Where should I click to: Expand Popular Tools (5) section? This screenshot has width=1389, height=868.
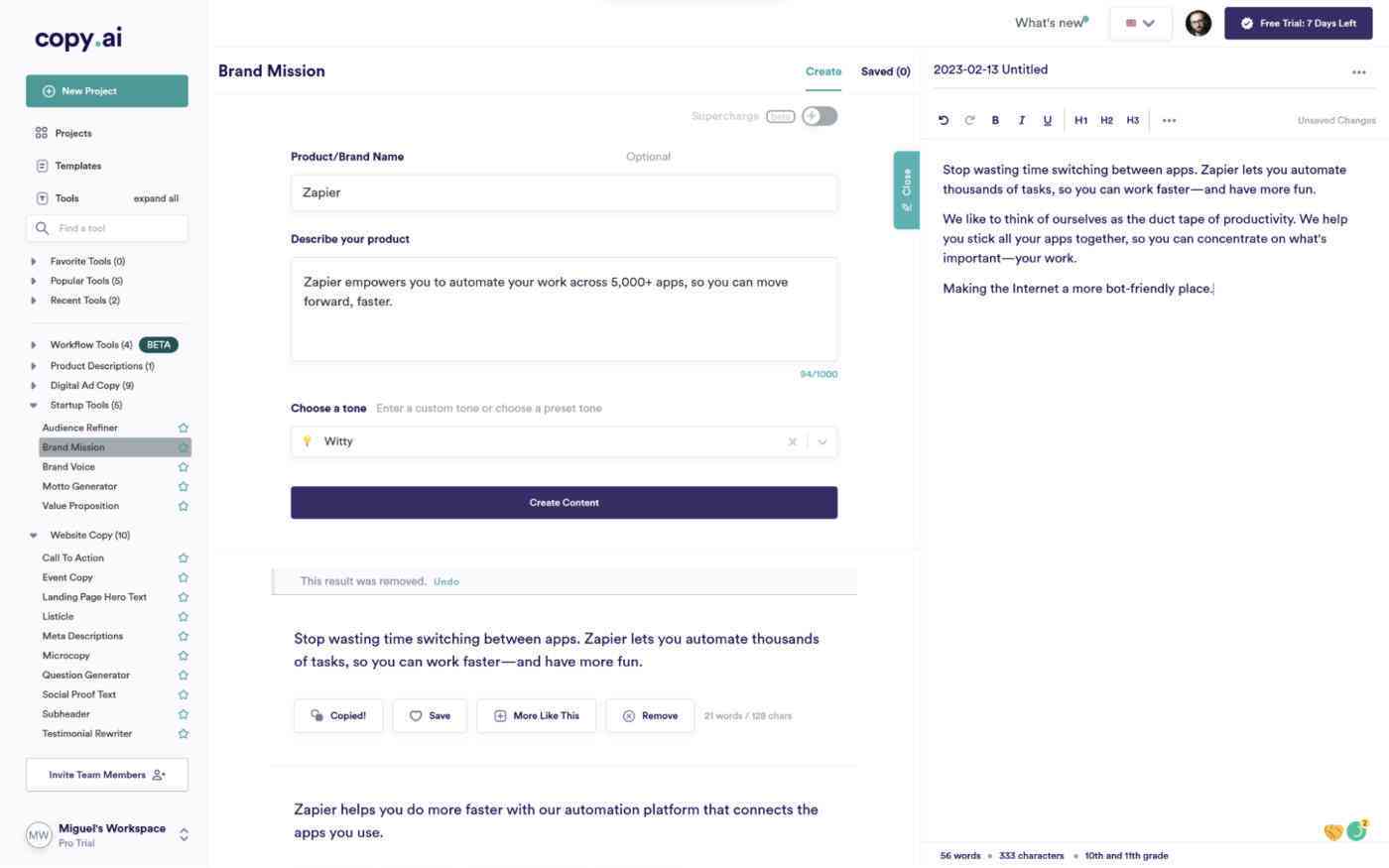pos(34,281)
